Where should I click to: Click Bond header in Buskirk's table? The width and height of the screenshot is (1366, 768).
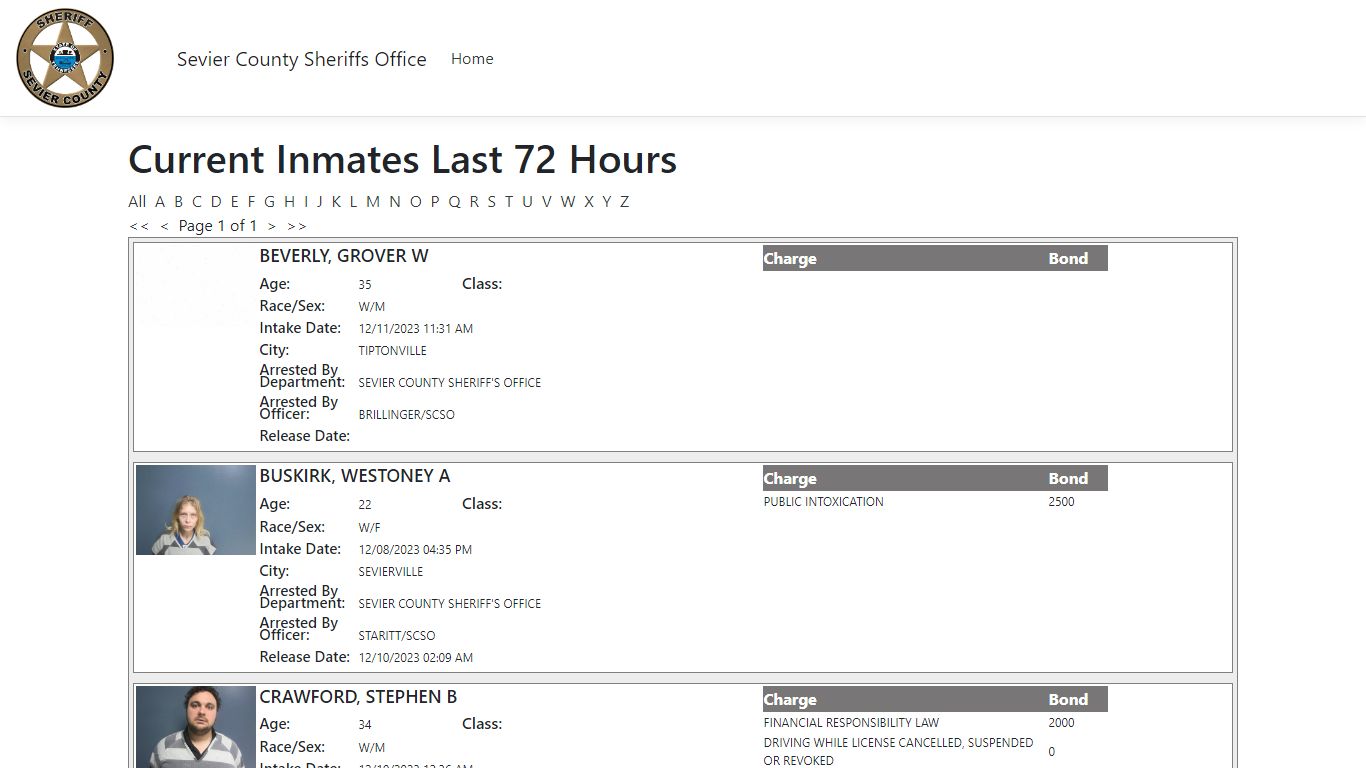tap(1068, 479)
